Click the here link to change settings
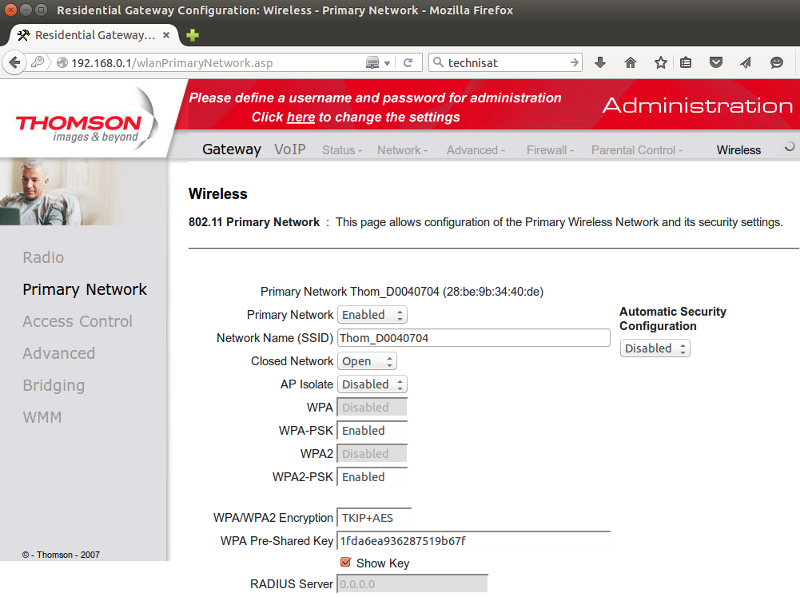The height and width of the screenshot is (597, 800). click(301, 117)
